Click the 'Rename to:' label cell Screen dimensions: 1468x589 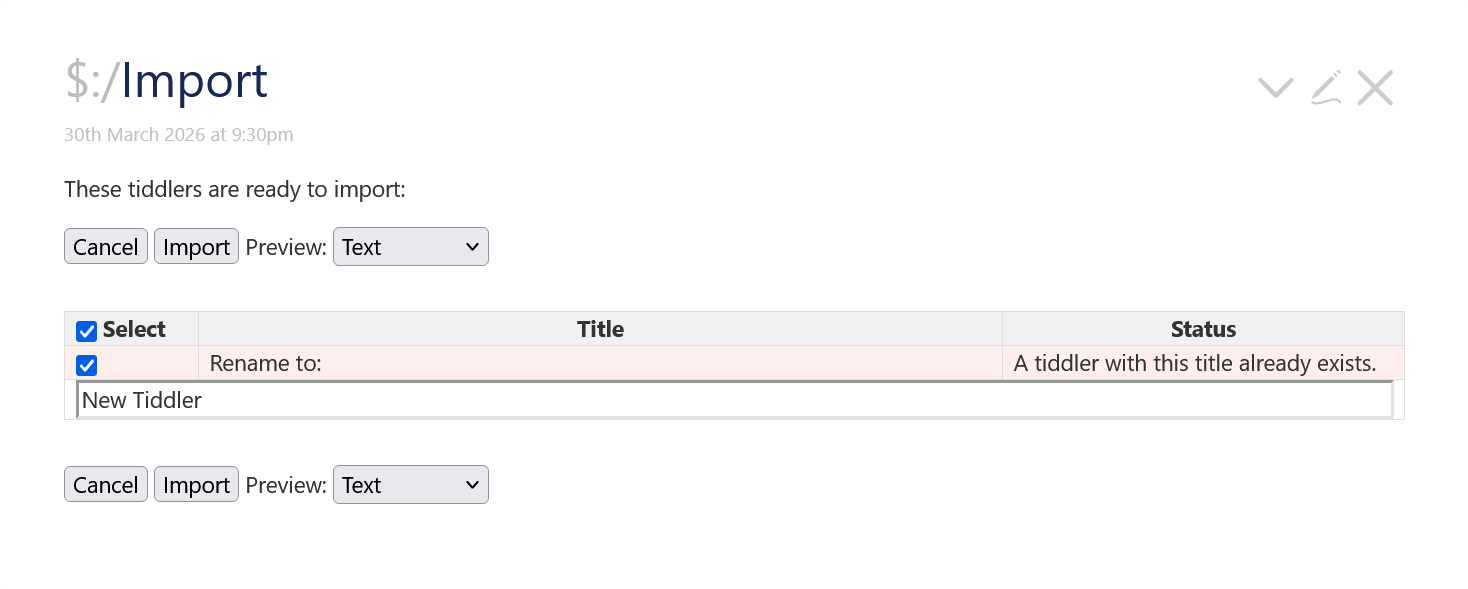coord(266,363)
